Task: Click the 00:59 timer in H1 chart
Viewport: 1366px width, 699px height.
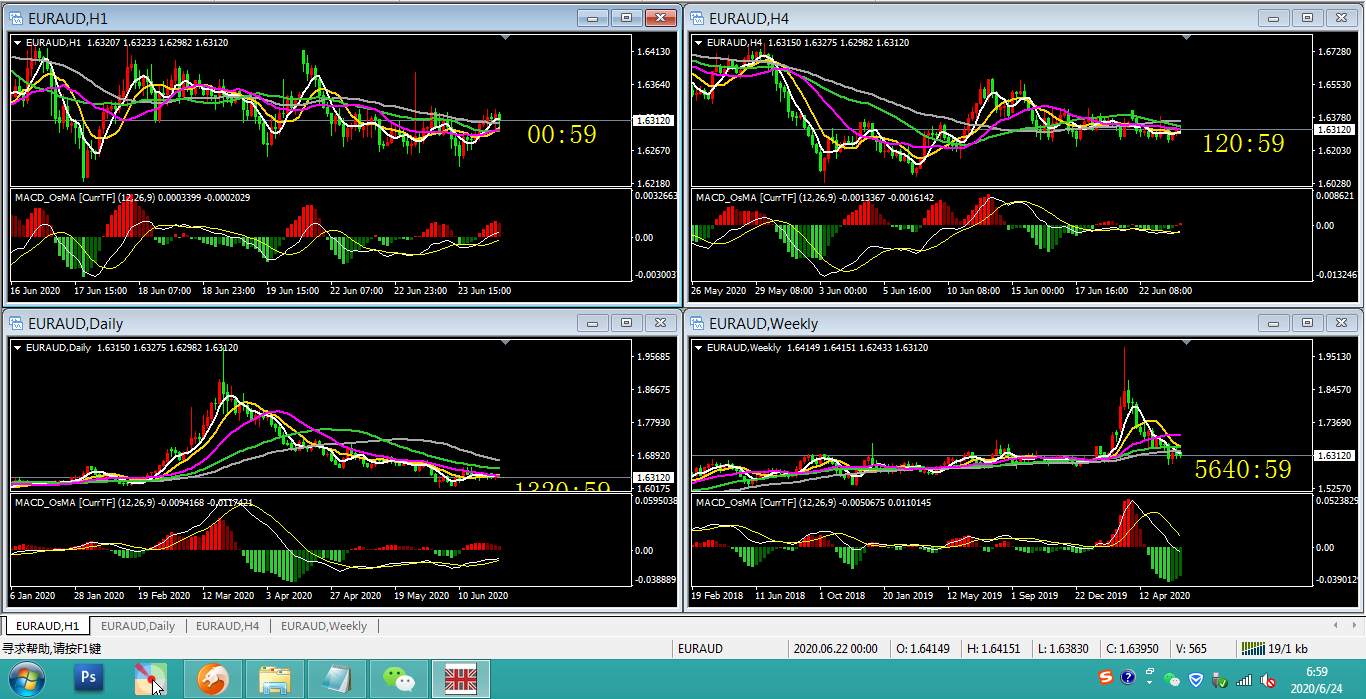Action: 562,134
